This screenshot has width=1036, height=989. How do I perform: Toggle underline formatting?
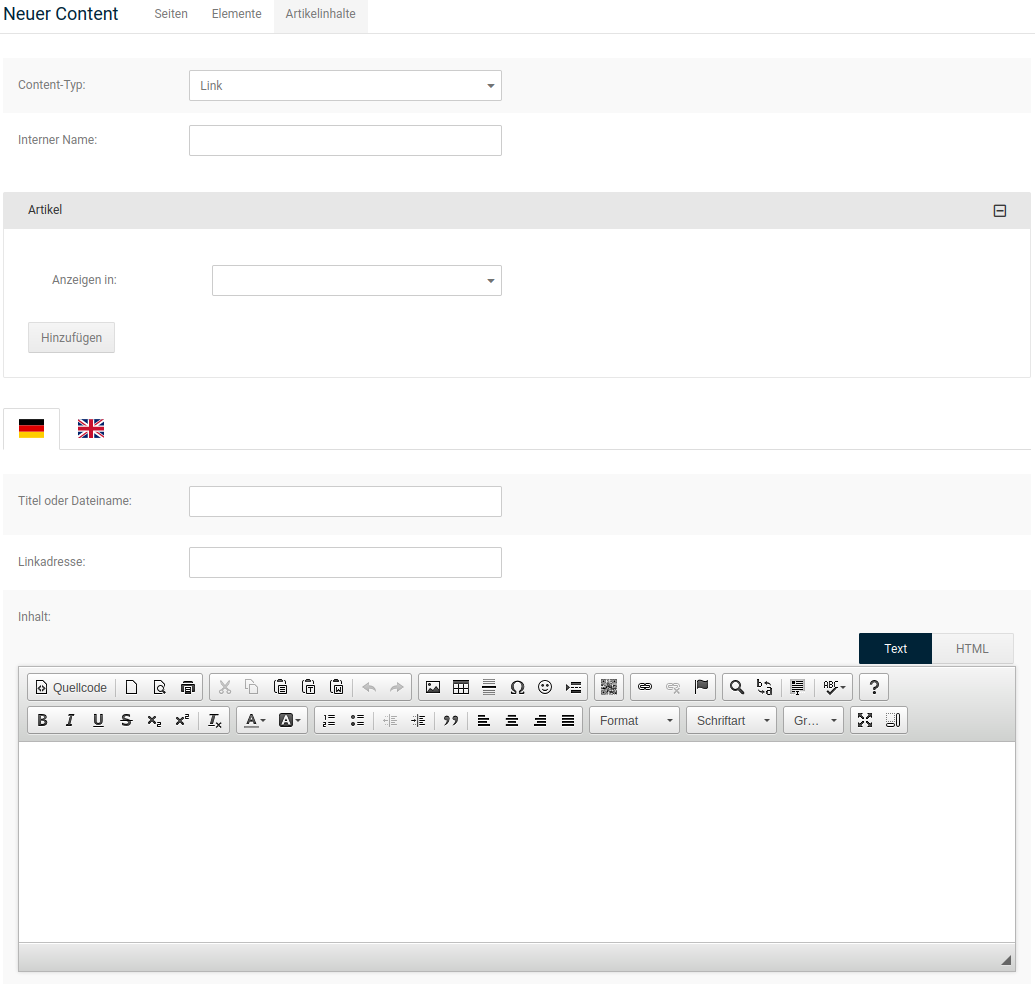(98, 720)
